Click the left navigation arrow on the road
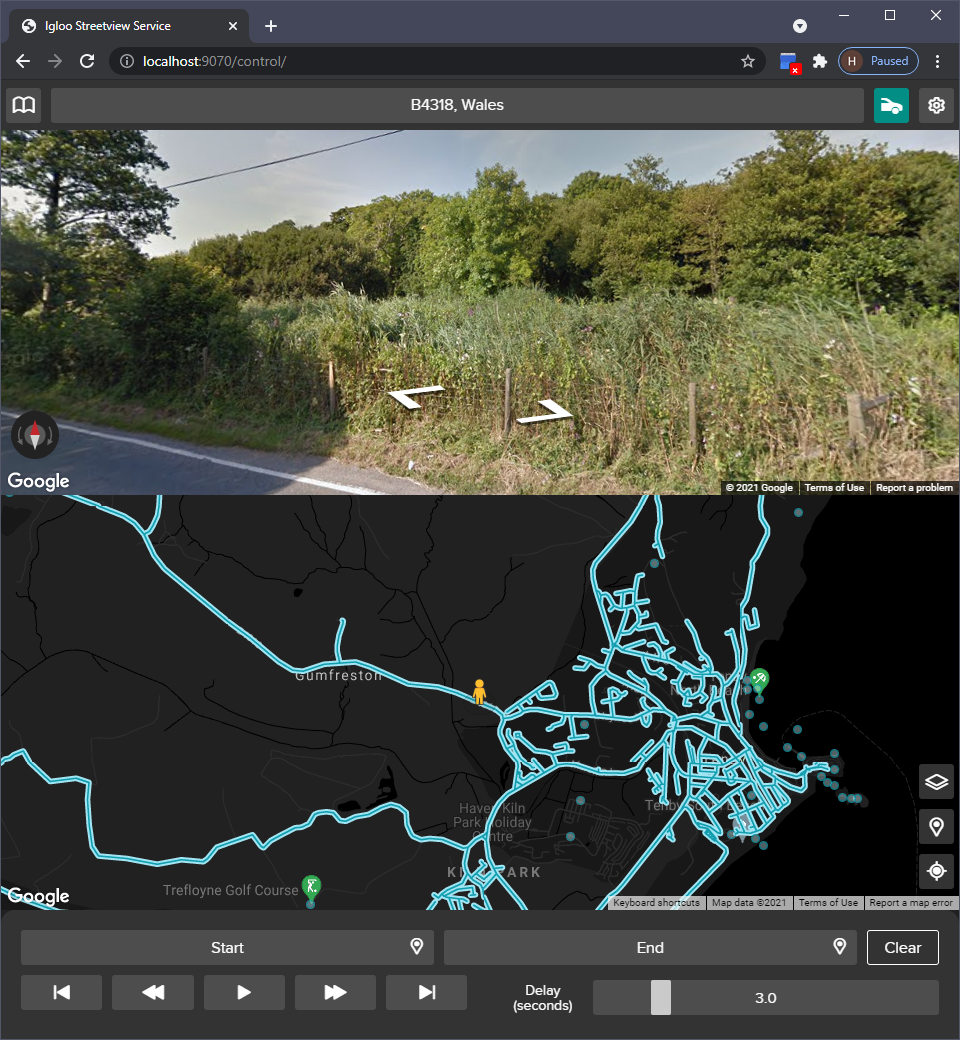This screenshot has width=960, height=1040. (x=416, y=398)
